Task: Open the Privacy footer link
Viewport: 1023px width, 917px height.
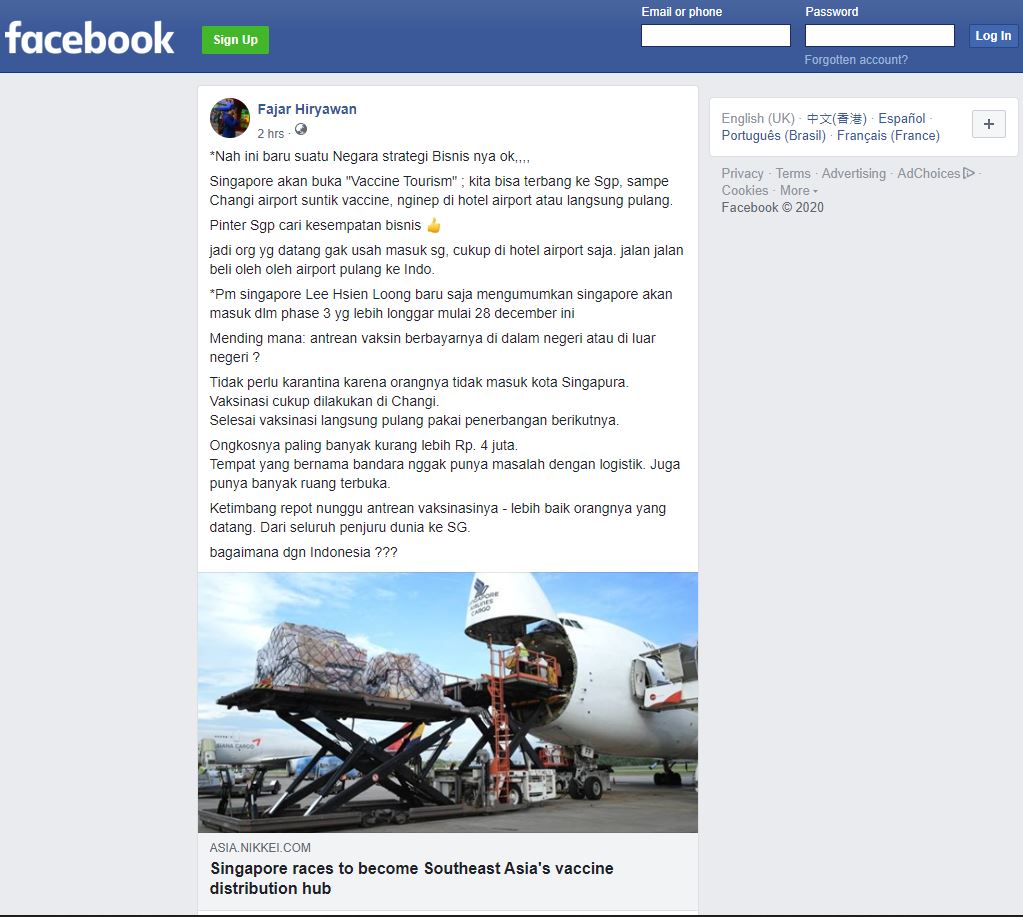Action: 742,173
